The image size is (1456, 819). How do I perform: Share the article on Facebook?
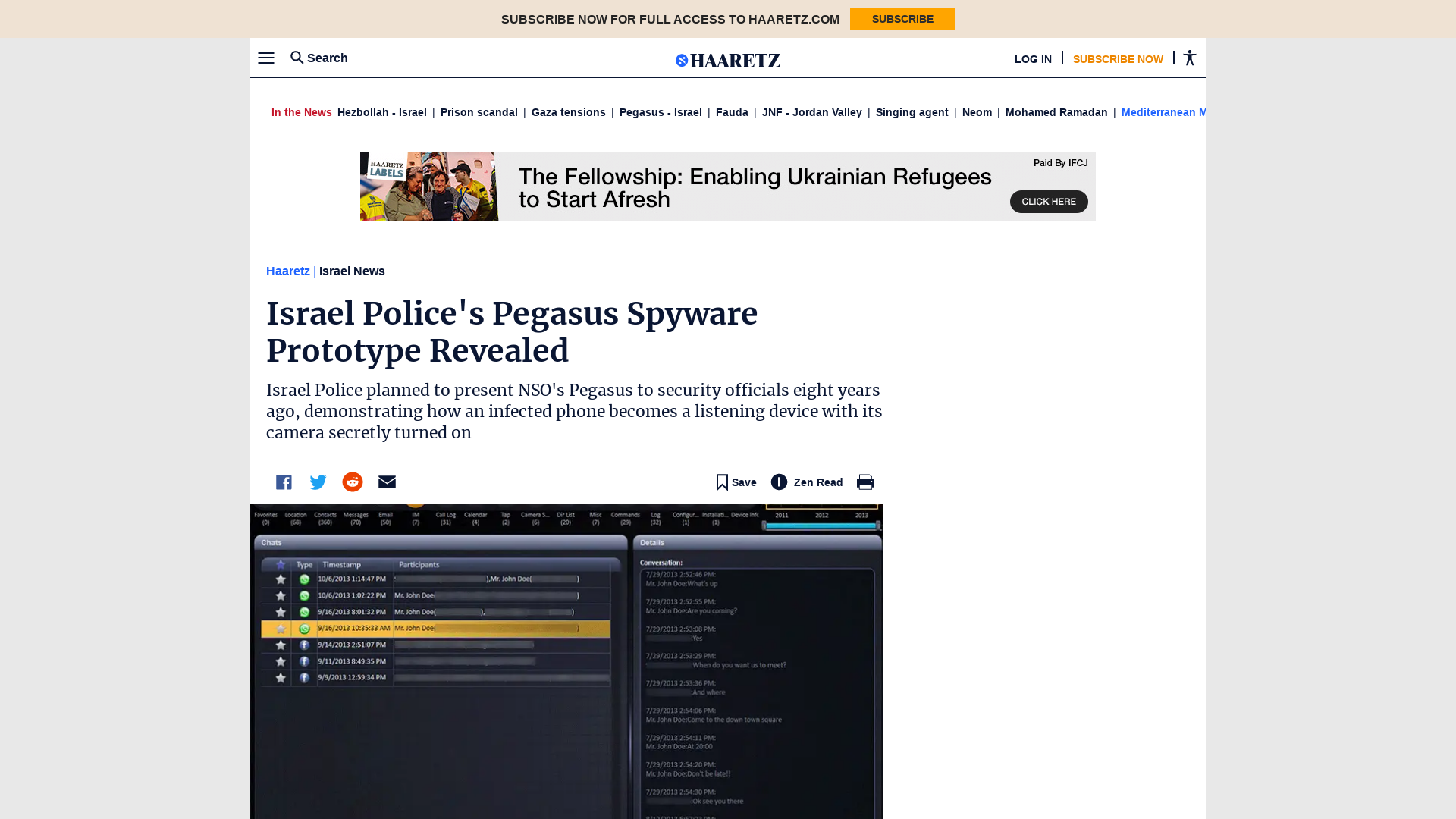click(284, 482)
